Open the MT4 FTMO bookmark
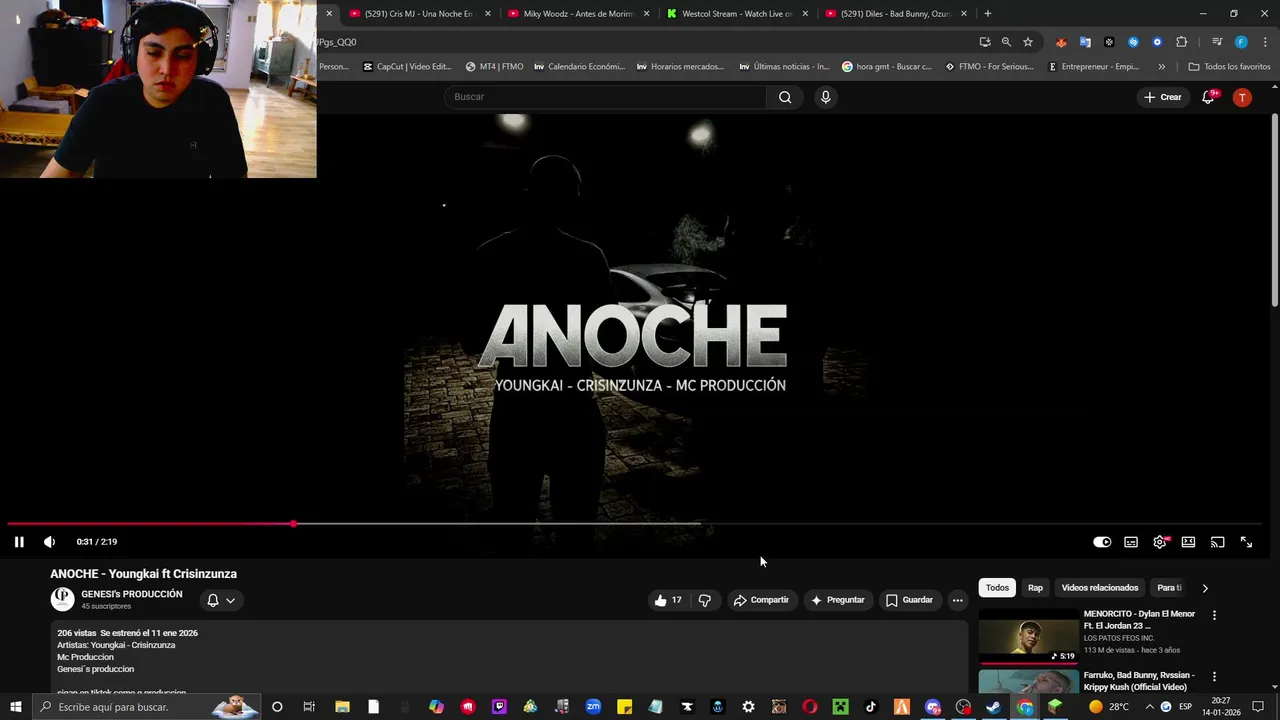Viewport: 1280px width, 720px height. pyautogui.click(x=494, y=67)
